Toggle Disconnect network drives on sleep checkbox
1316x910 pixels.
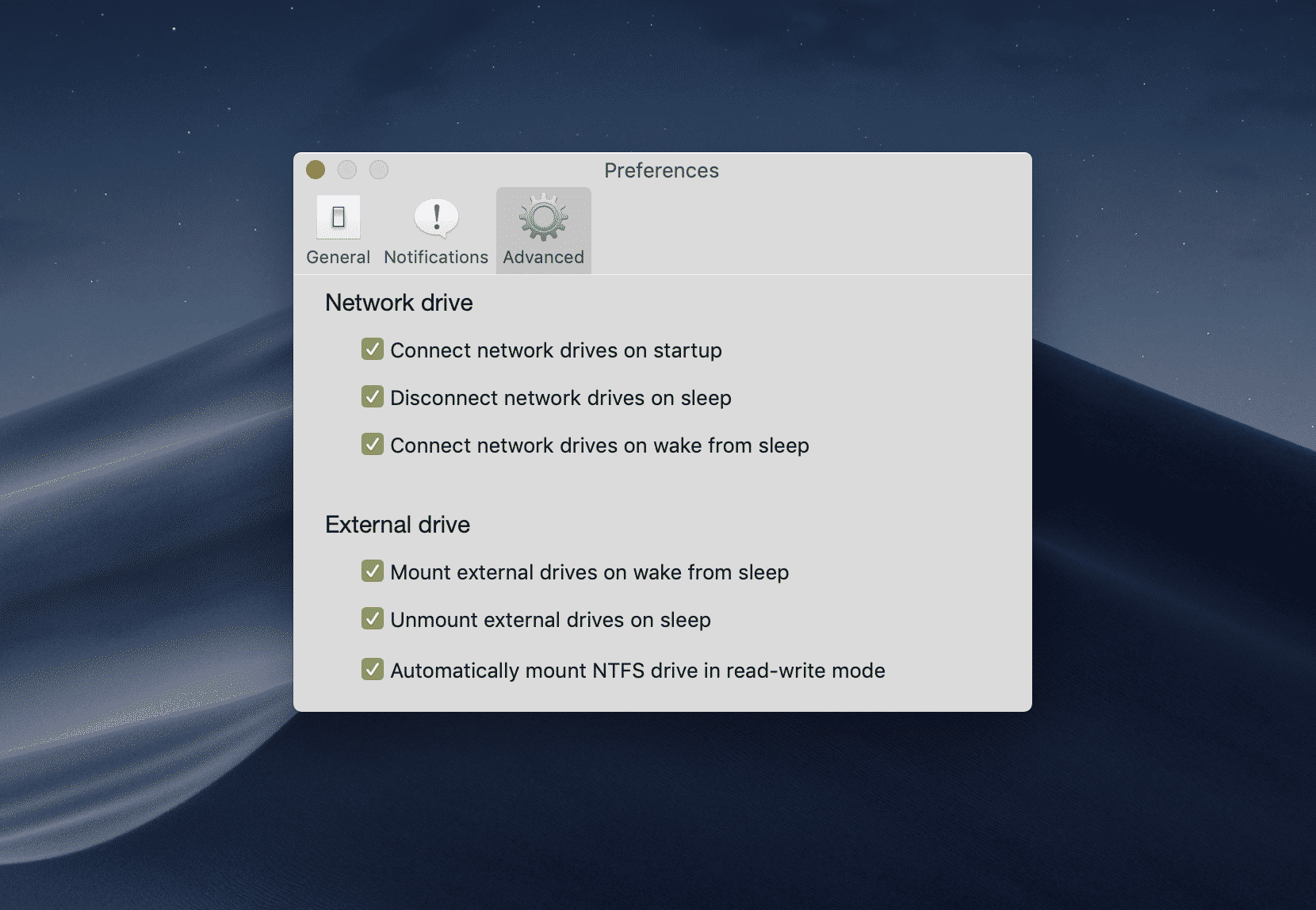[x=373, y=397]
